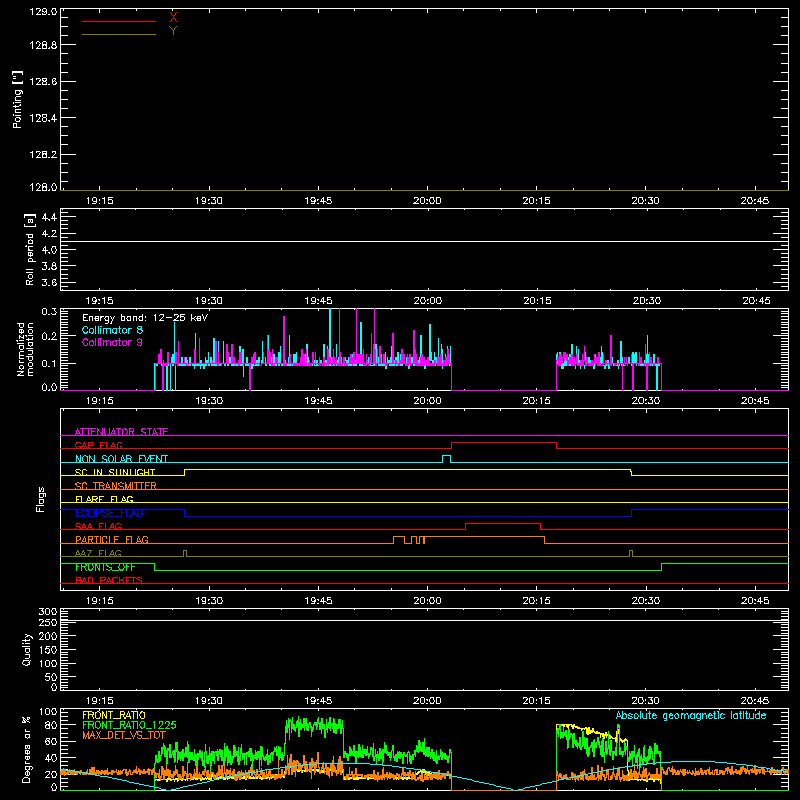Click the 128.2 tick on Pointing axis
800x800 pixels.
click(x=43, y=155)
